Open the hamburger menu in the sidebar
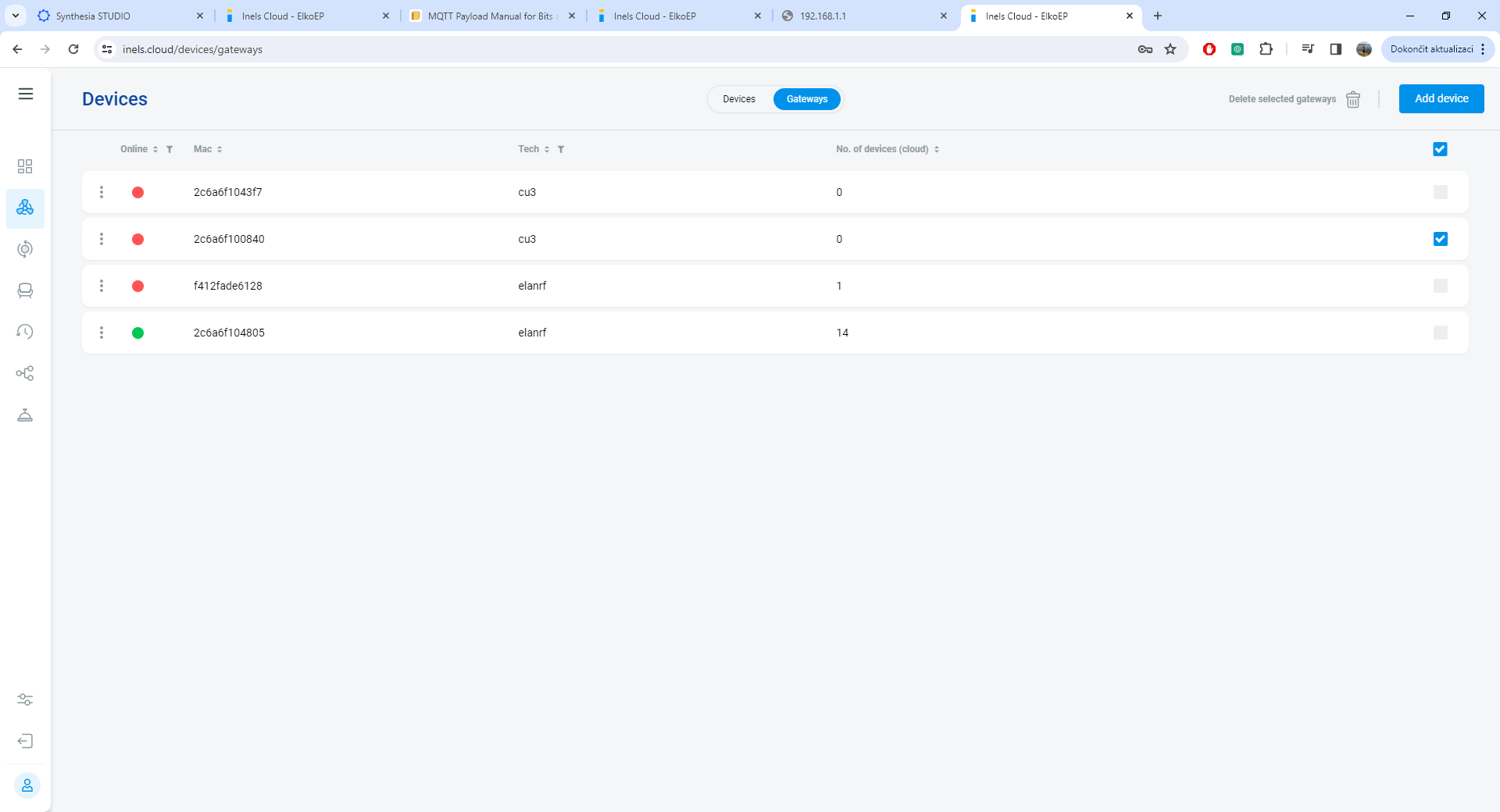 tap(26, 94)
